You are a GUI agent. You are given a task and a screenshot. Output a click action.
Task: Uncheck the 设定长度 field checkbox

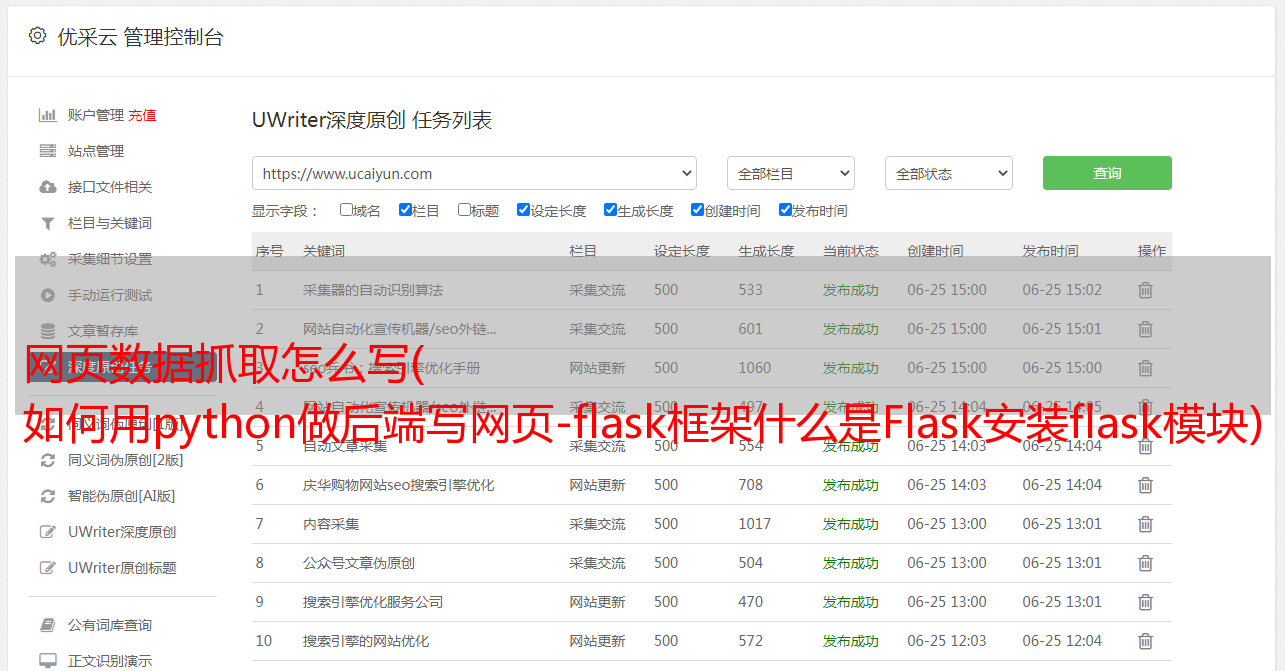523,210
